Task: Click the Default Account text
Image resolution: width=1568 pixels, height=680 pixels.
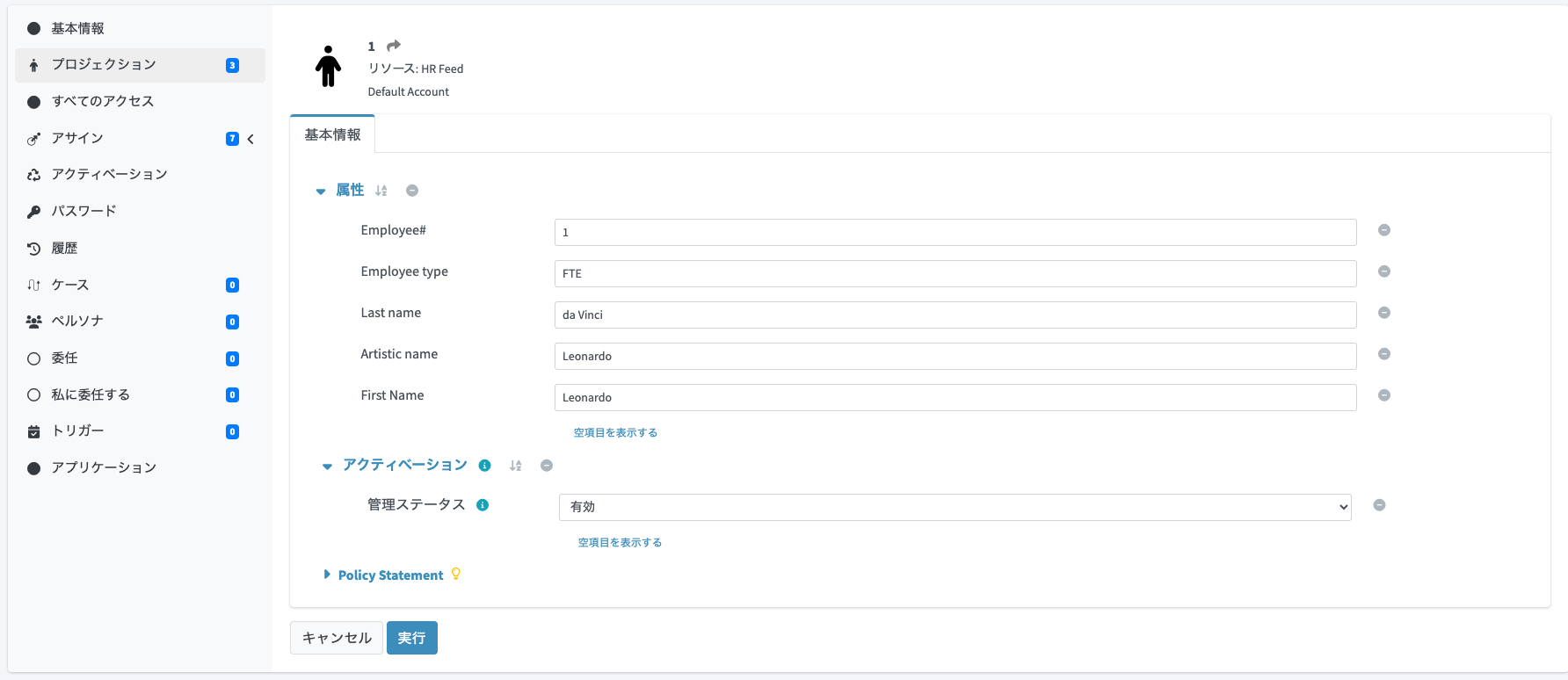Action: pos(409,91)
